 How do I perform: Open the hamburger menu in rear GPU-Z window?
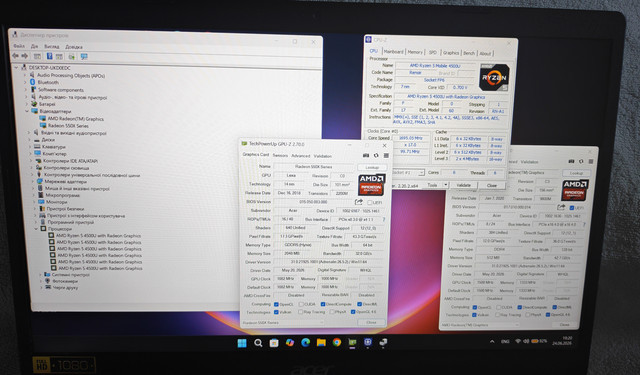point(591,162)
